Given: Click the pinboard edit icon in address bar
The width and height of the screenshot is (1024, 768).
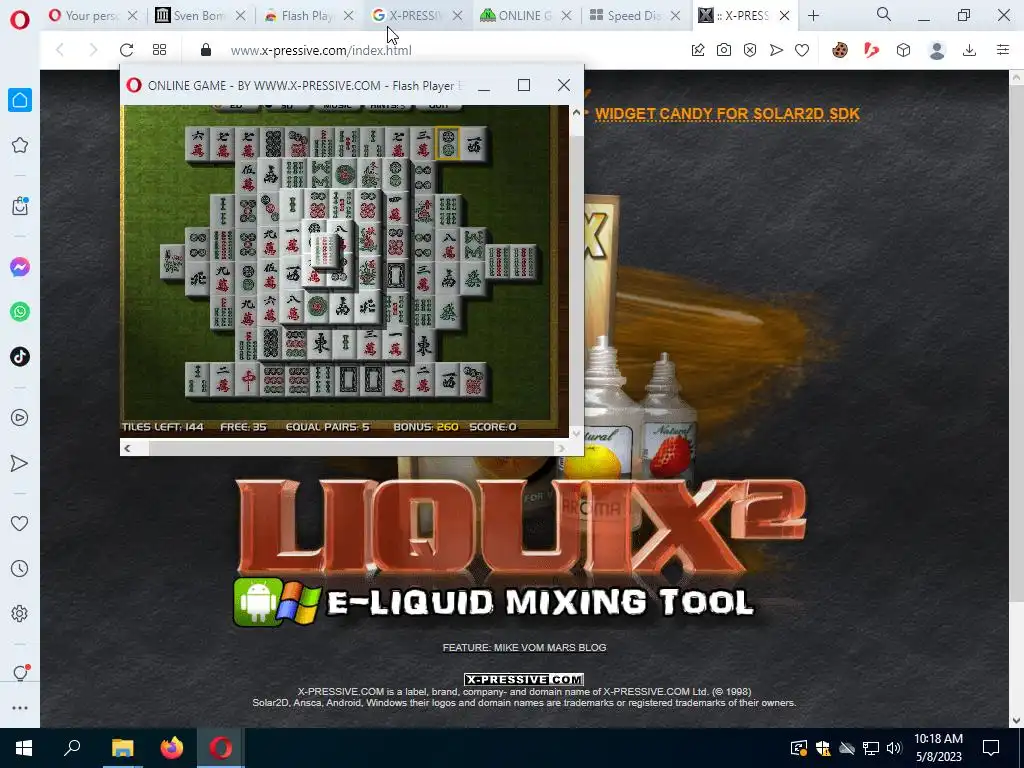Looking at the screenshot, I should [x=698, y=50].
